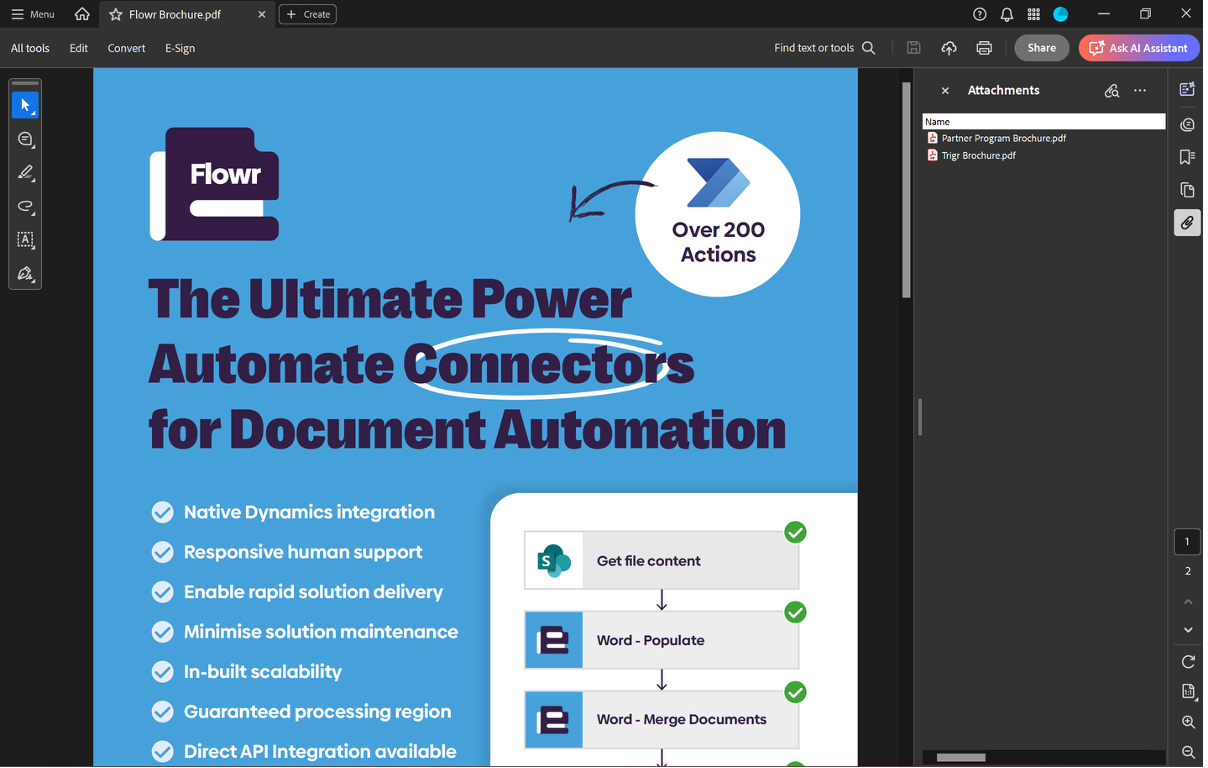Close the Attachments panel
1208x768 pixels.
945,91
